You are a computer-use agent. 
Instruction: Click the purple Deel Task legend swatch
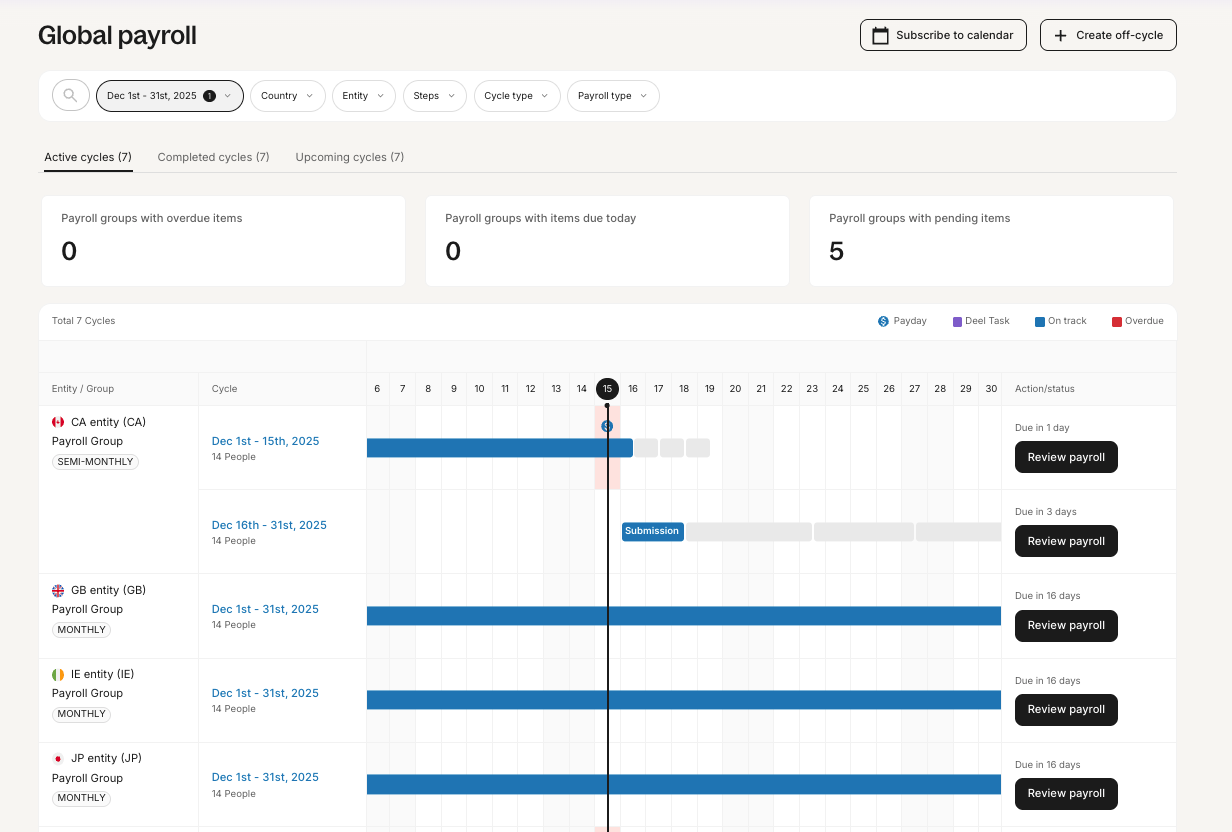(x=957, y=322)
